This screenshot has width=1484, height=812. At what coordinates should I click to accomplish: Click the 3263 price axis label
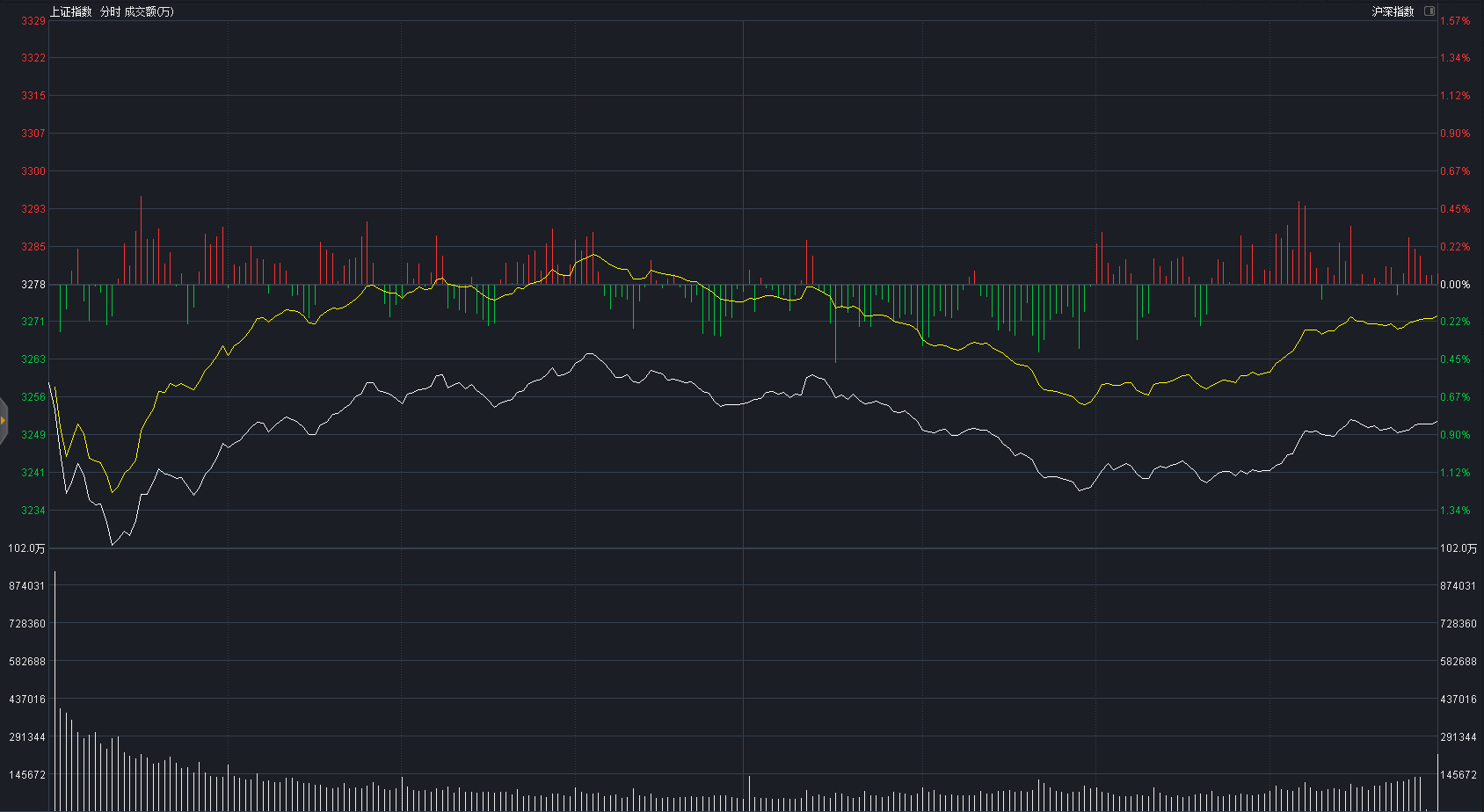(33, 359)
